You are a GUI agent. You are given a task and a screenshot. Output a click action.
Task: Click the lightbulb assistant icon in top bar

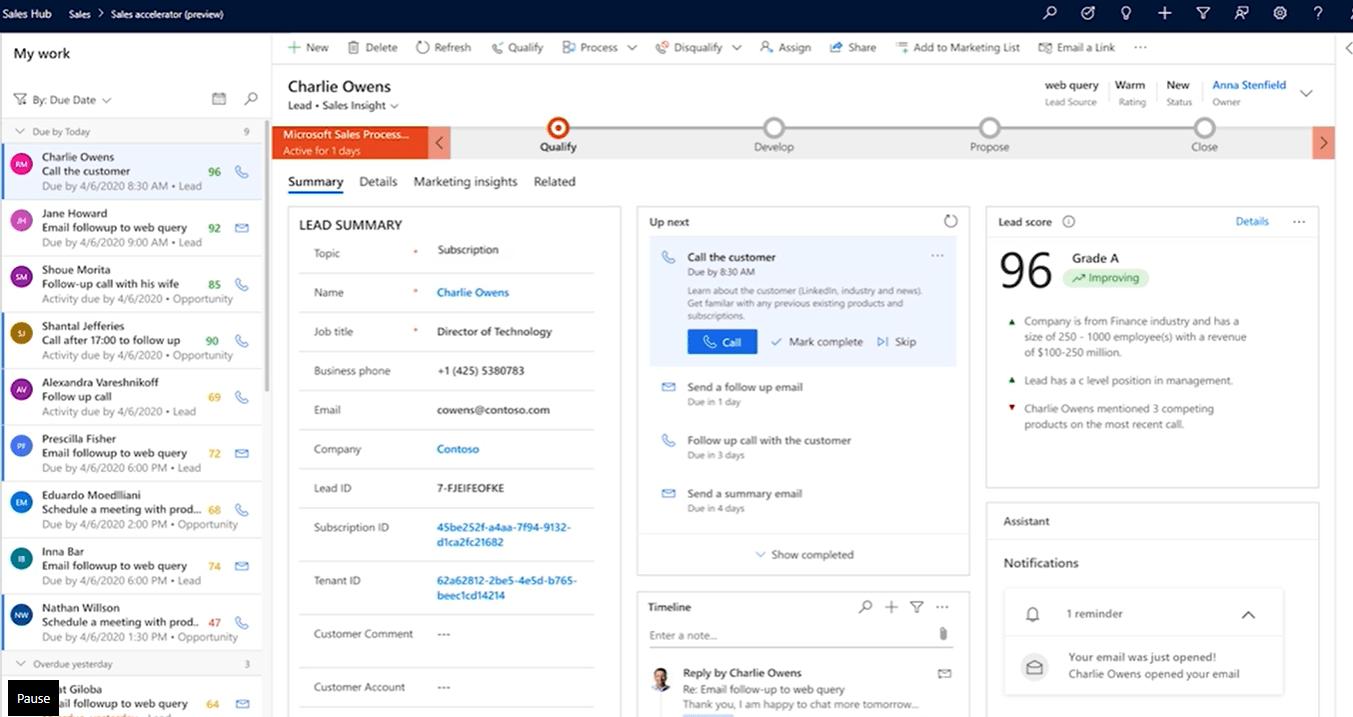point(1126,14)
